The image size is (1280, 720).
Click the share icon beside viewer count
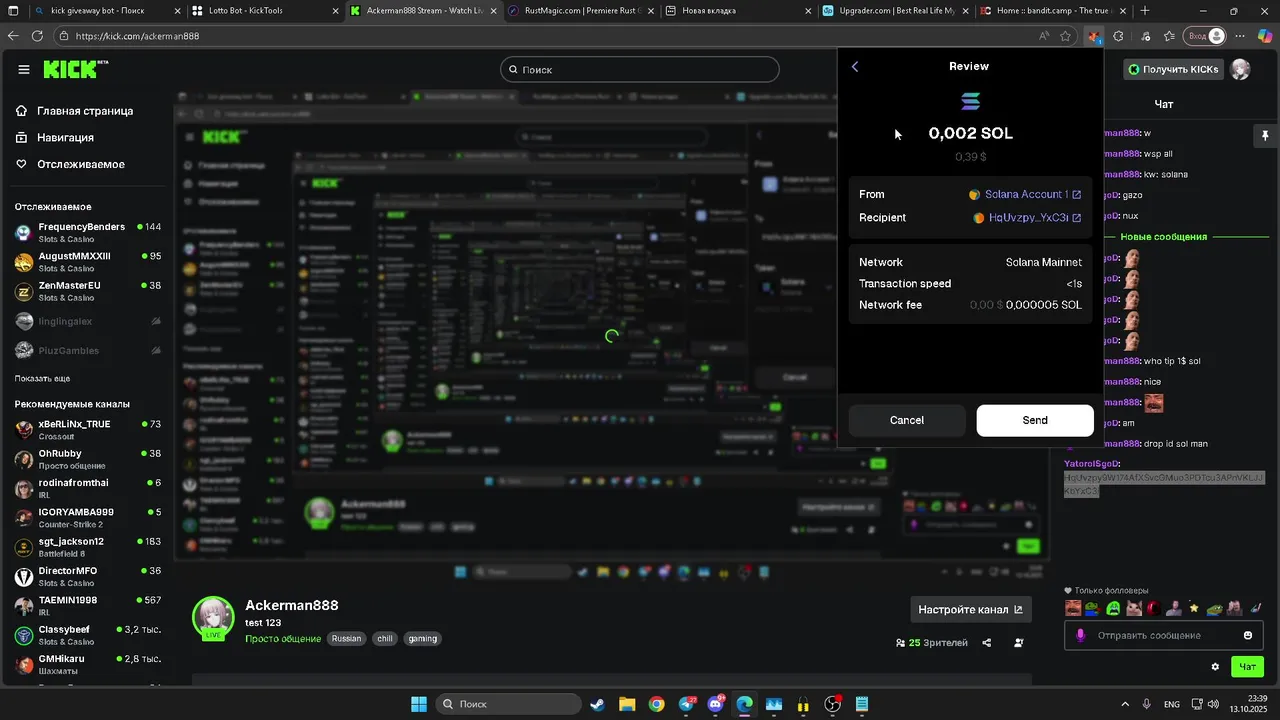pos(987,643)
